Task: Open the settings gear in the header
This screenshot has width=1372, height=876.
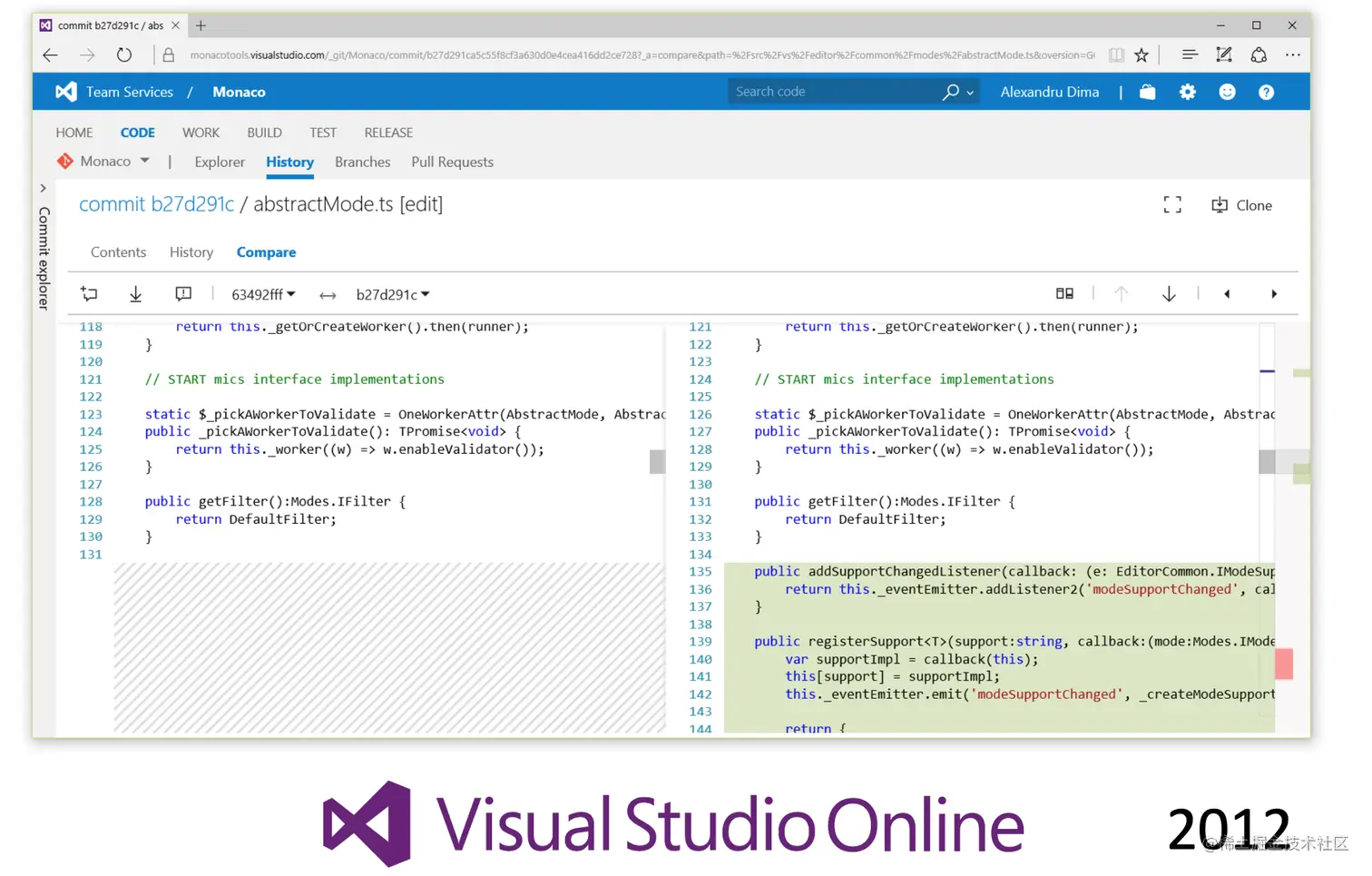Action: [1187, 92]
